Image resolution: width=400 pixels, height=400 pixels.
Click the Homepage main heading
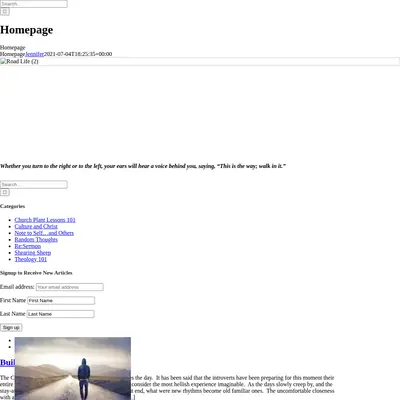pos(26,30)
